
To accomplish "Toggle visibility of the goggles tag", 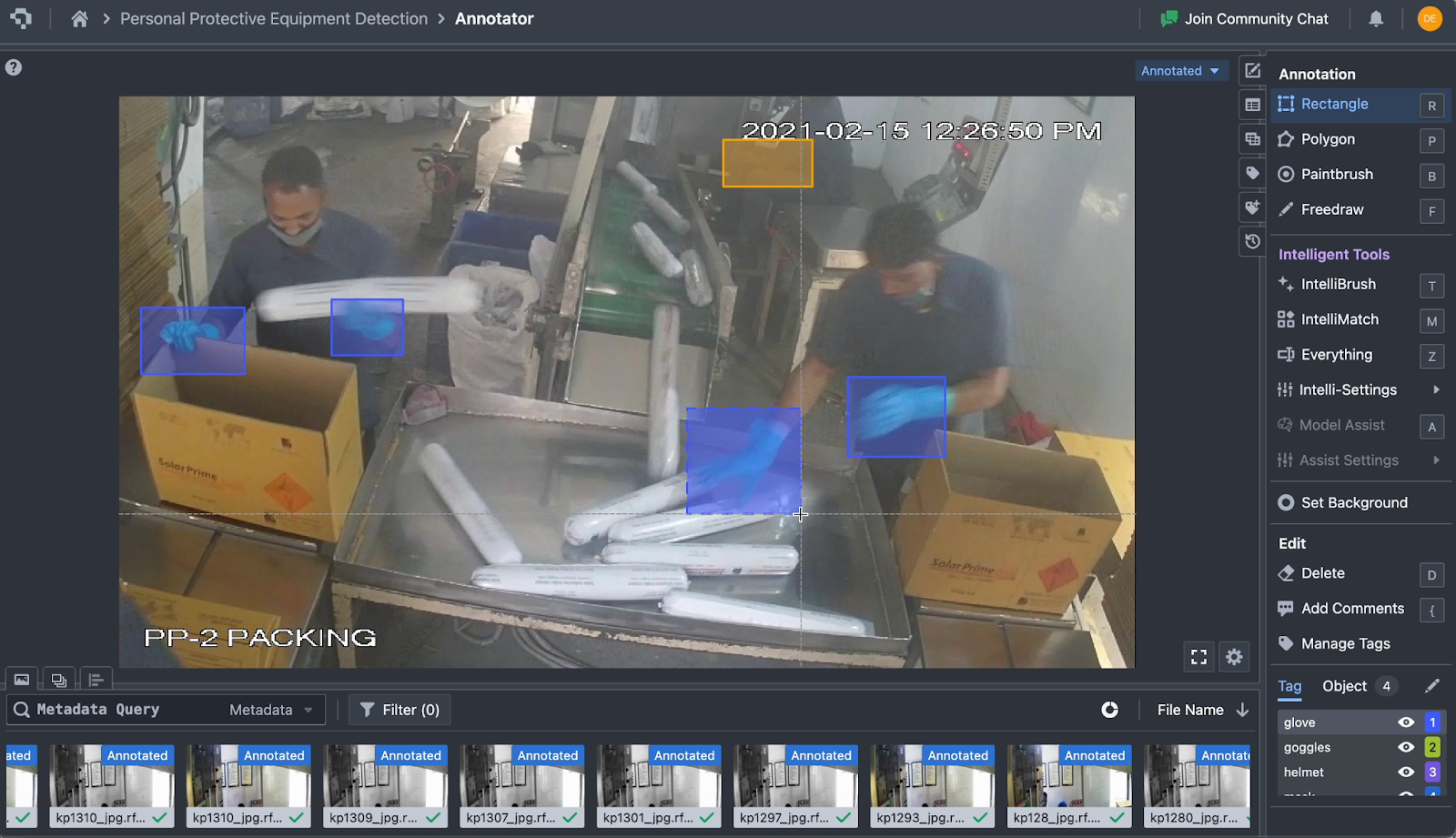I will coord(1405,747).
